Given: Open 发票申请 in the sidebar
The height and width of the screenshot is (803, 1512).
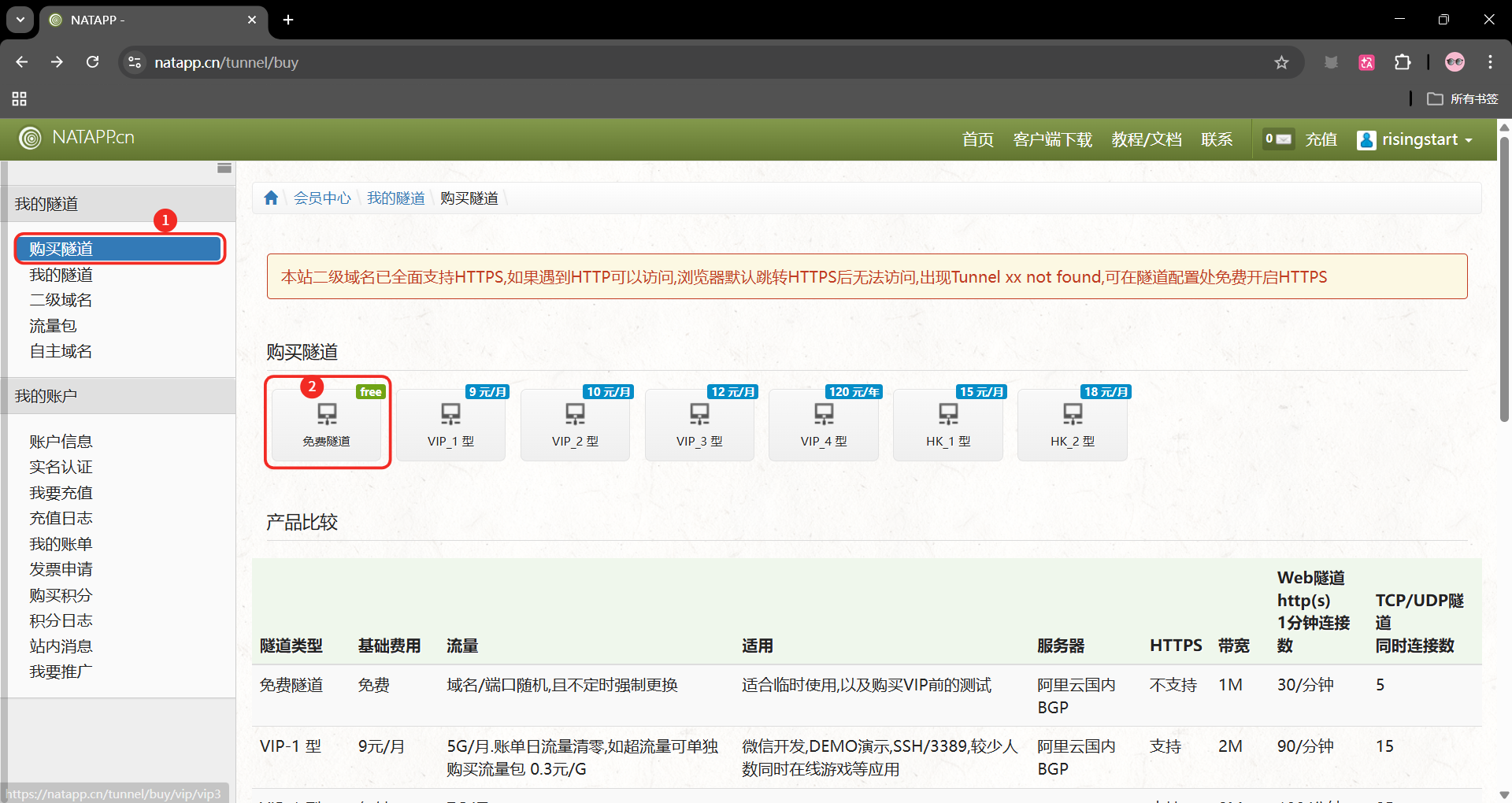Looking at the screenshot, I should 61,569.
